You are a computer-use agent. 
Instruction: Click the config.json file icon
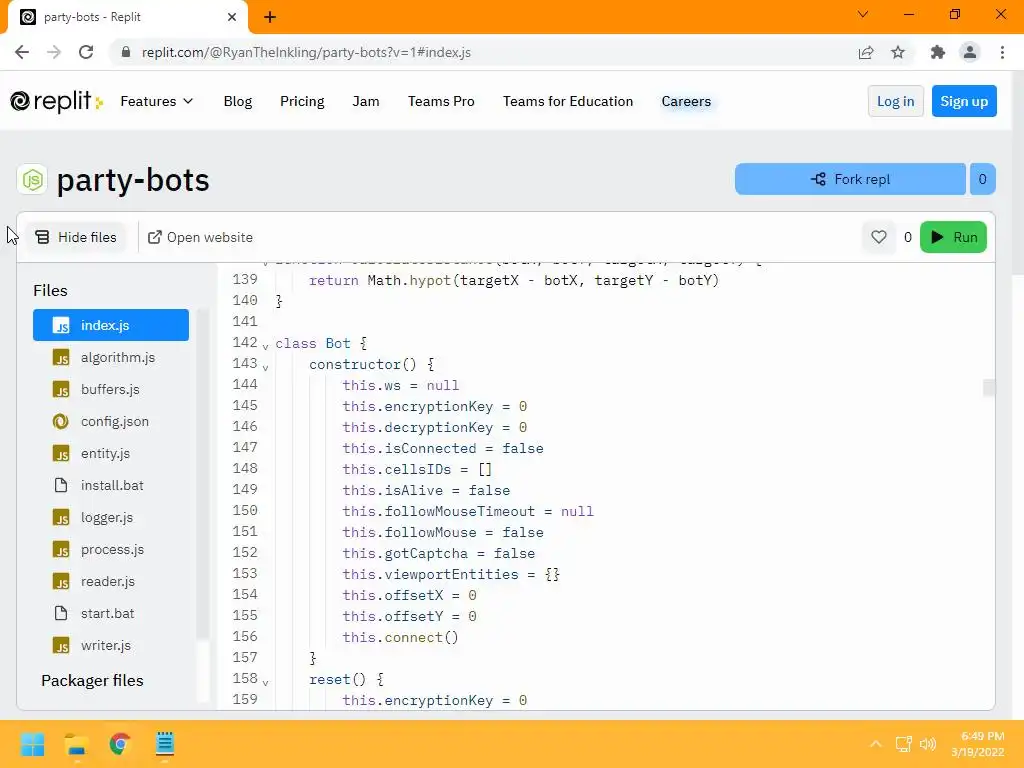pos(61,421)
